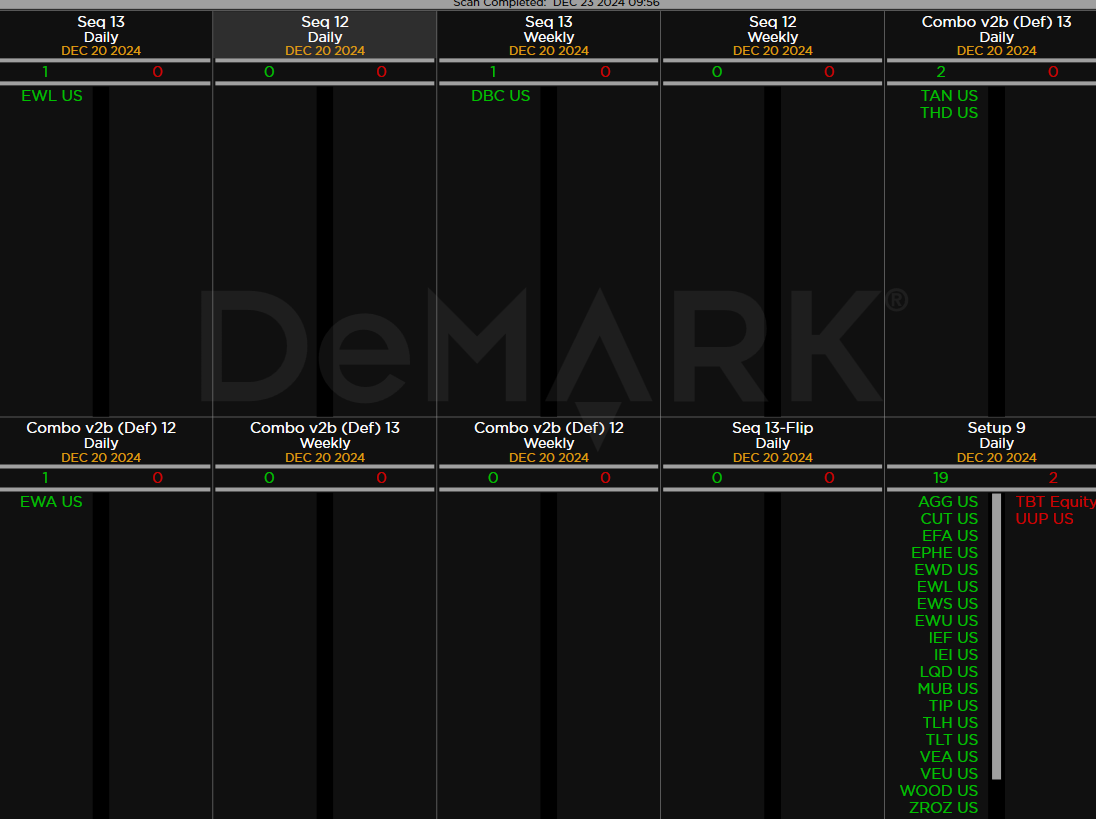Select the red UUP US entry

click(x=1044, y=519)
